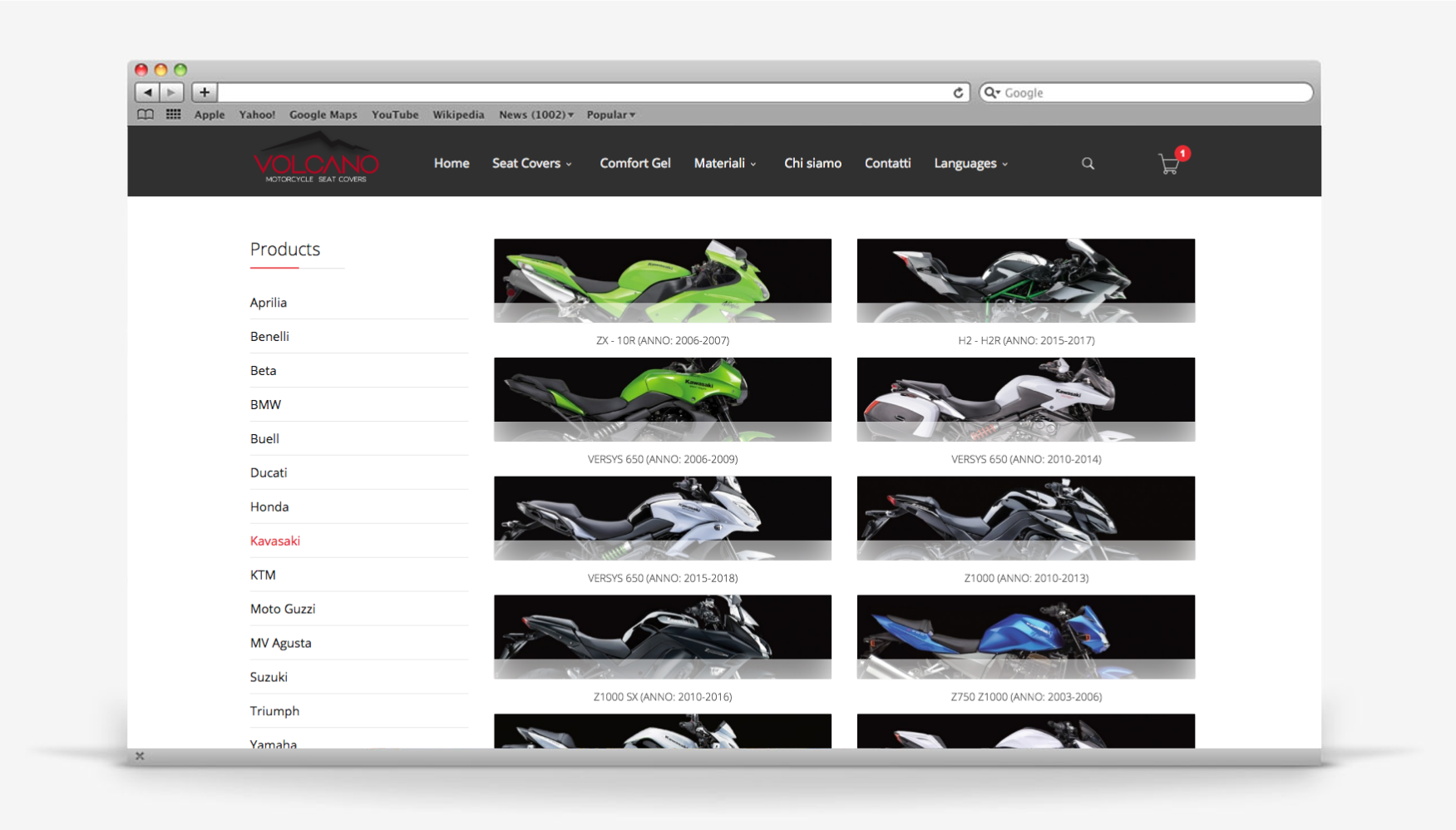Click the site search magnifier icon

point(1088,164)
